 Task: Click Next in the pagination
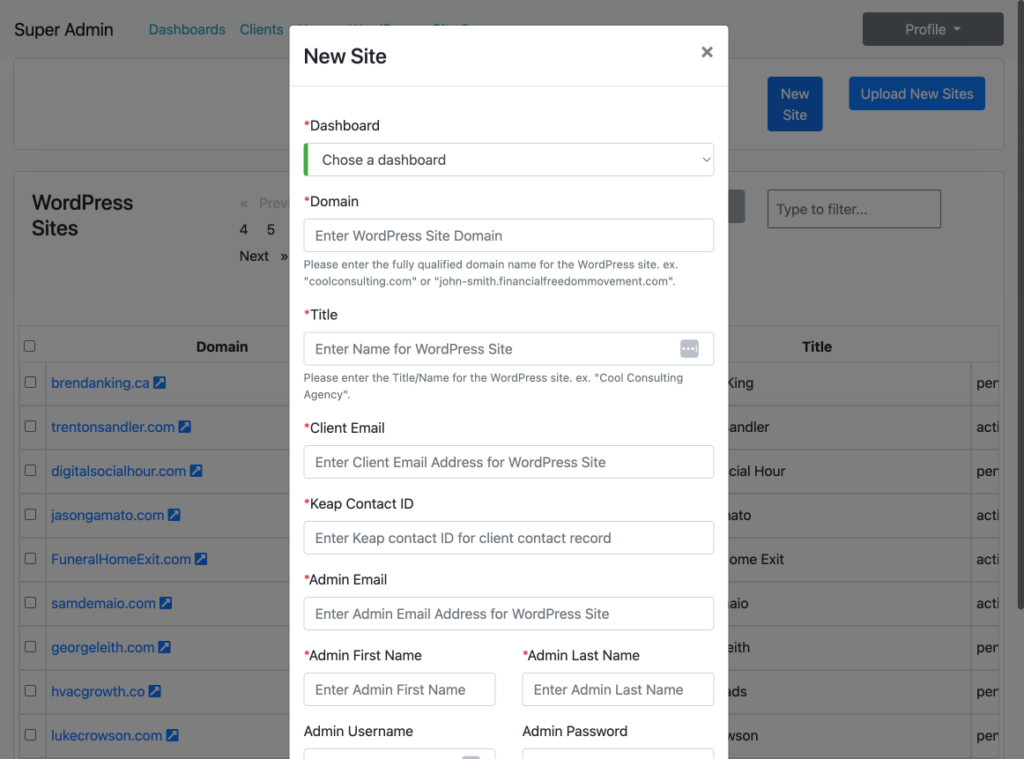tap(254, 256)
